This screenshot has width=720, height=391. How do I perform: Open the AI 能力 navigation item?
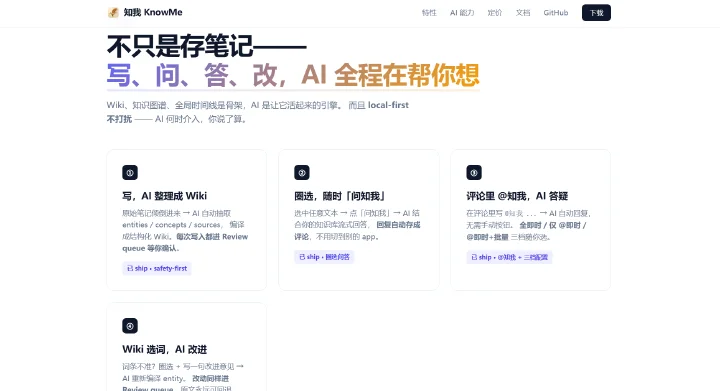coord(462,13)
